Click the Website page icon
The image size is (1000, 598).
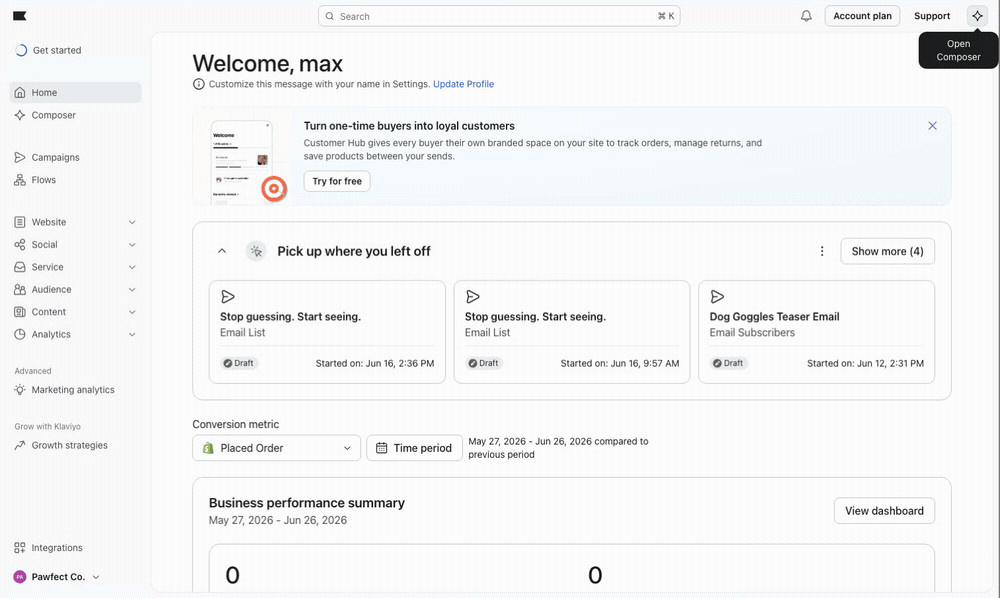point(20,222)
